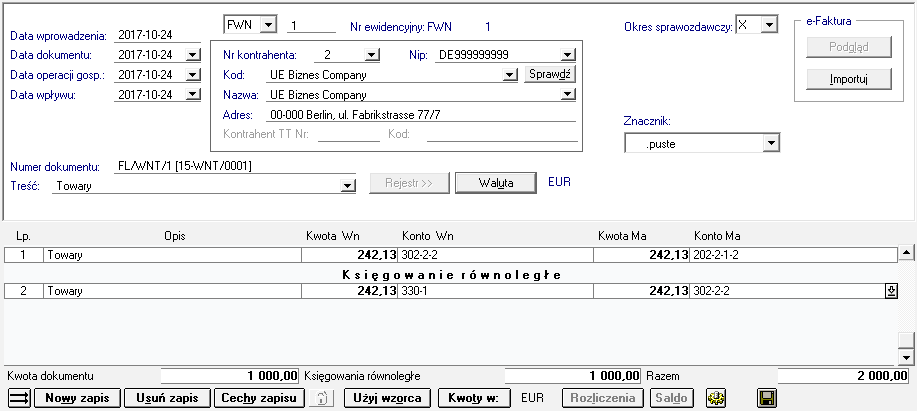This screenshot has height=411, width=917.
Task: Click the save floppy disk icon
Action: [x=769, y=398]
